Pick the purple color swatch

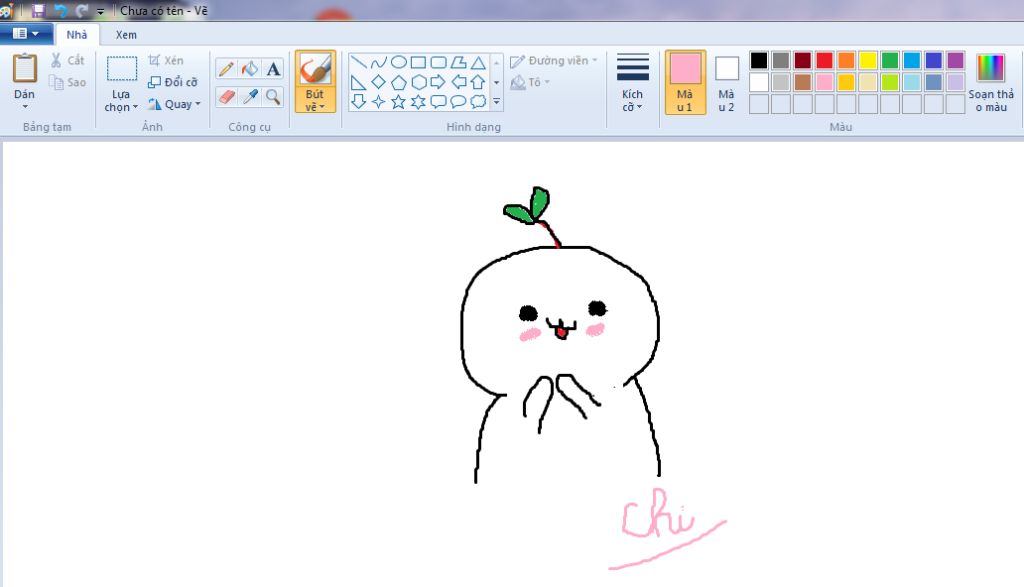(x=955, y=61)
